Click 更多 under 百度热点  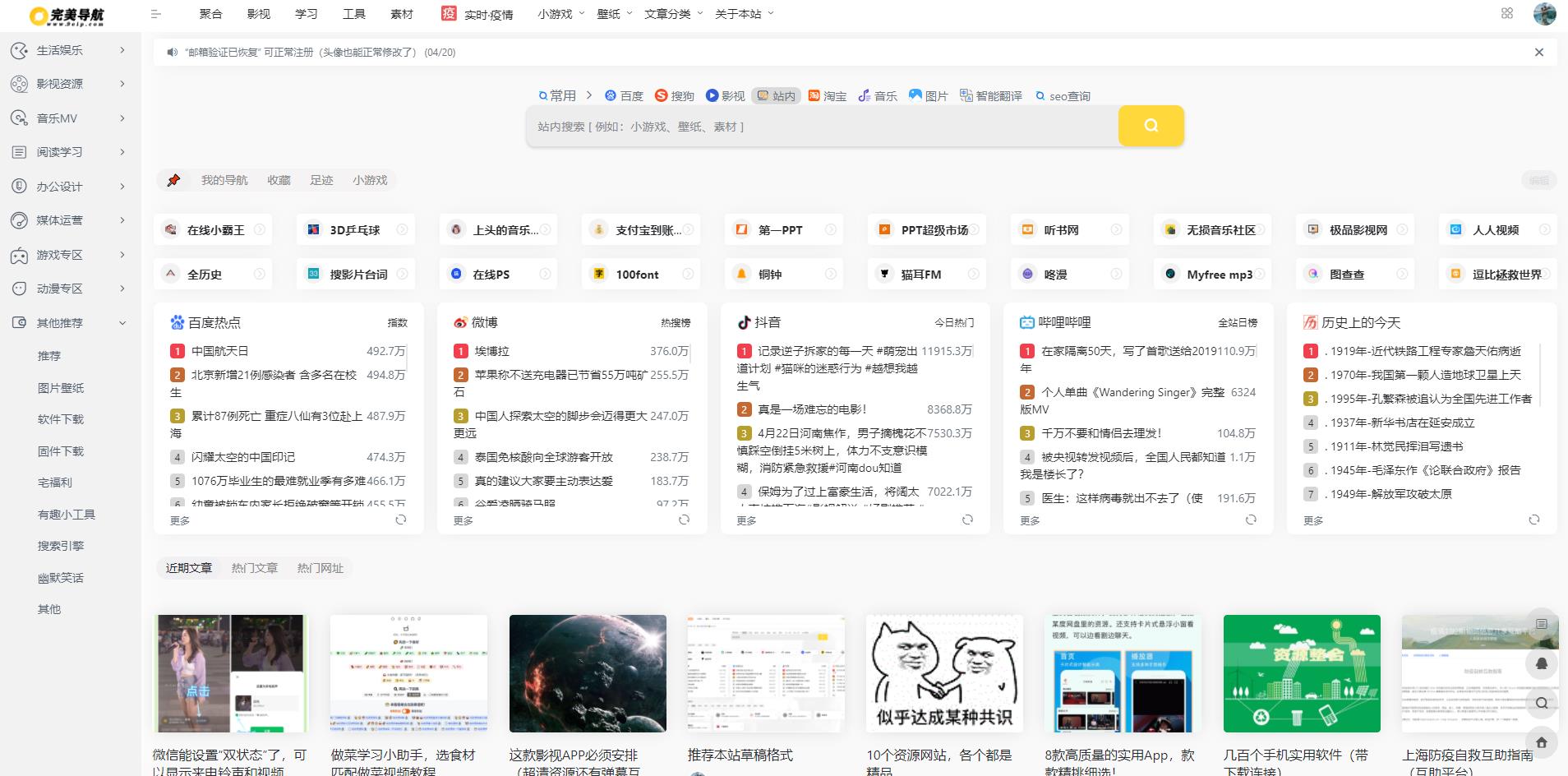tap(180, 520)
